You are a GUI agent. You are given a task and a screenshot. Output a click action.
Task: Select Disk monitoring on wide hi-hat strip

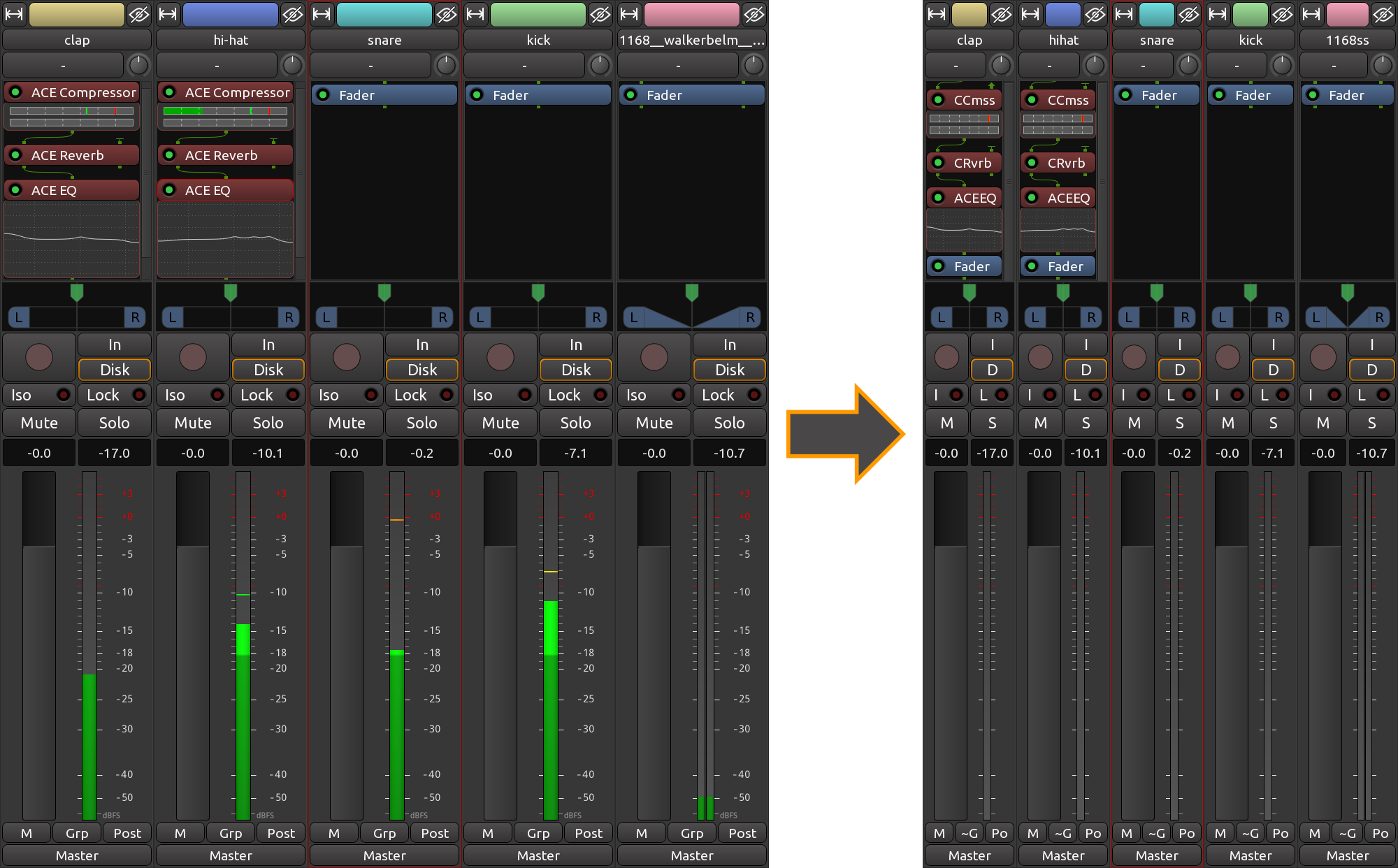click(268, 370)
